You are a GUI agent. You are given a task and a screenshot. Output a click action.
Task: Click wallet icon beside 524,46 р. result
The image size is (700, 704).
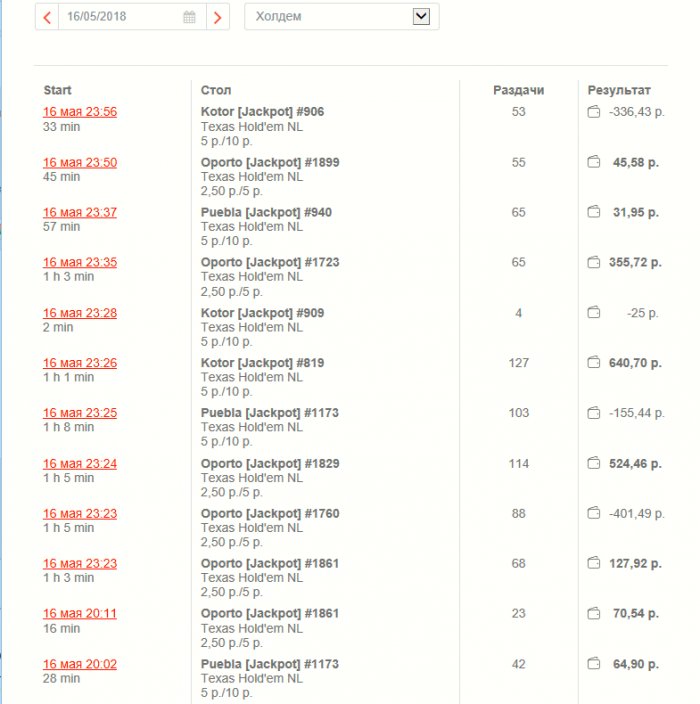pos(594,462)
